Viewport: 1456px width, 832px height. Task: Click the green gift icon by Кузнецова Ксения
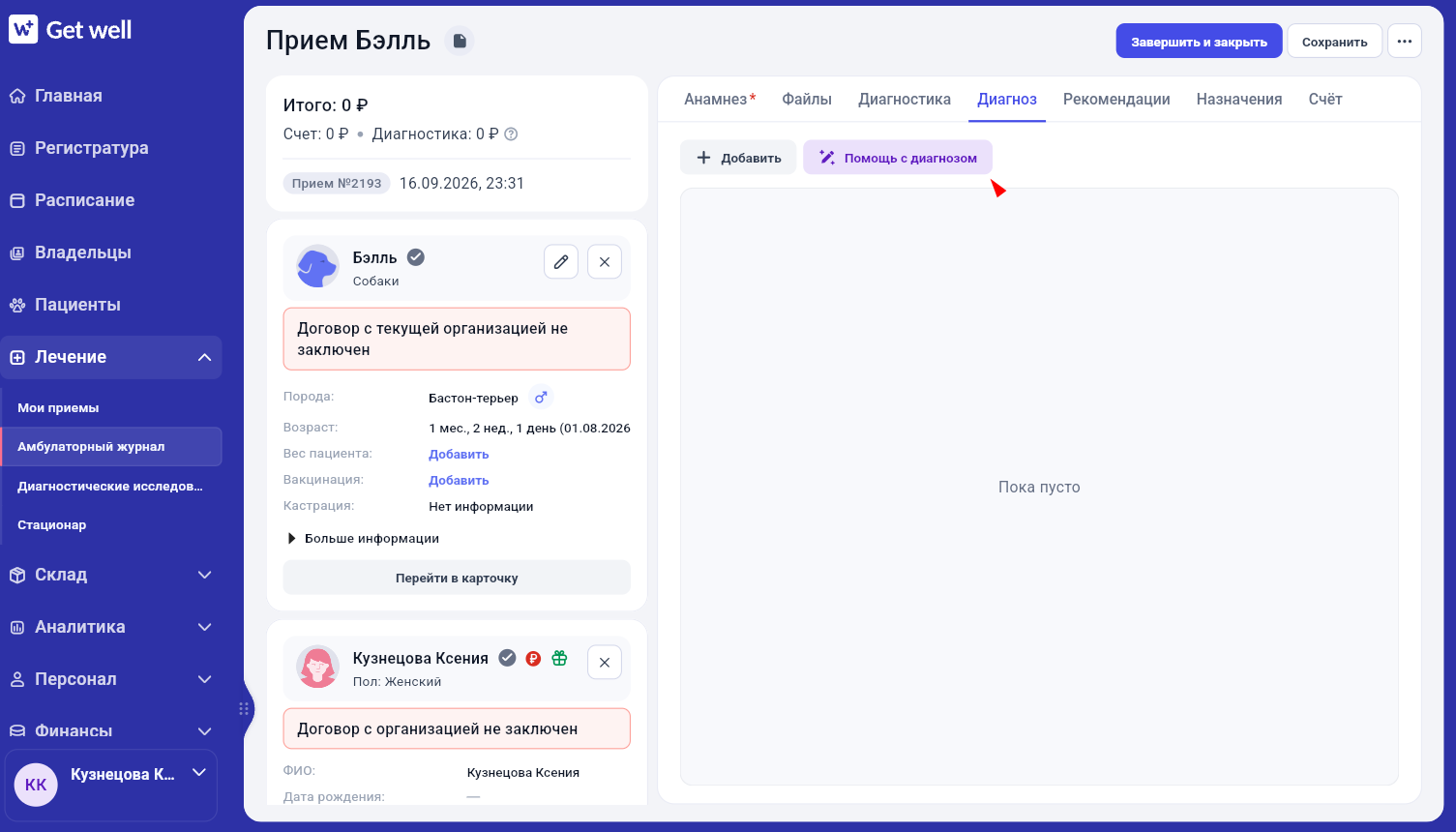(x=559, y=658)
